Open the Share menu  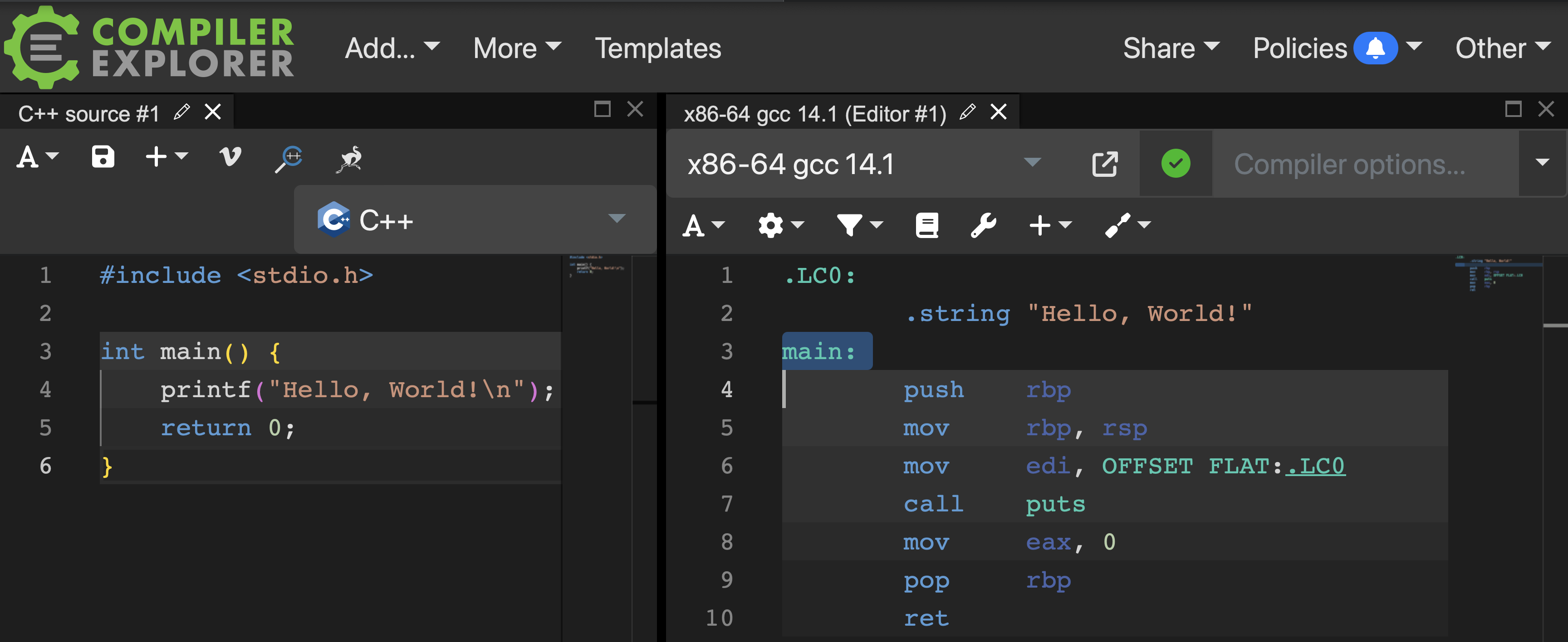[1171, 48]
